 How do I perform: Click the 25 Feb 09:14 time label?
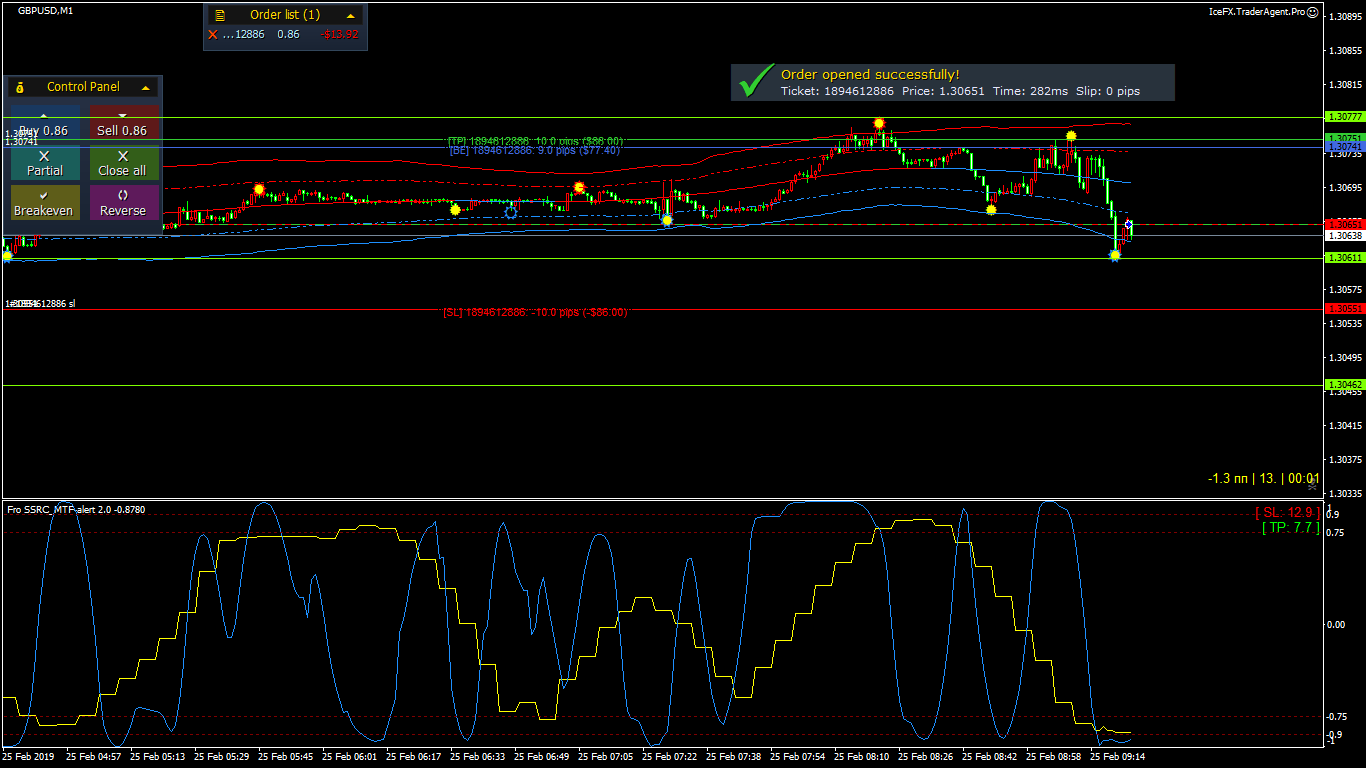tap(1117, 757)
